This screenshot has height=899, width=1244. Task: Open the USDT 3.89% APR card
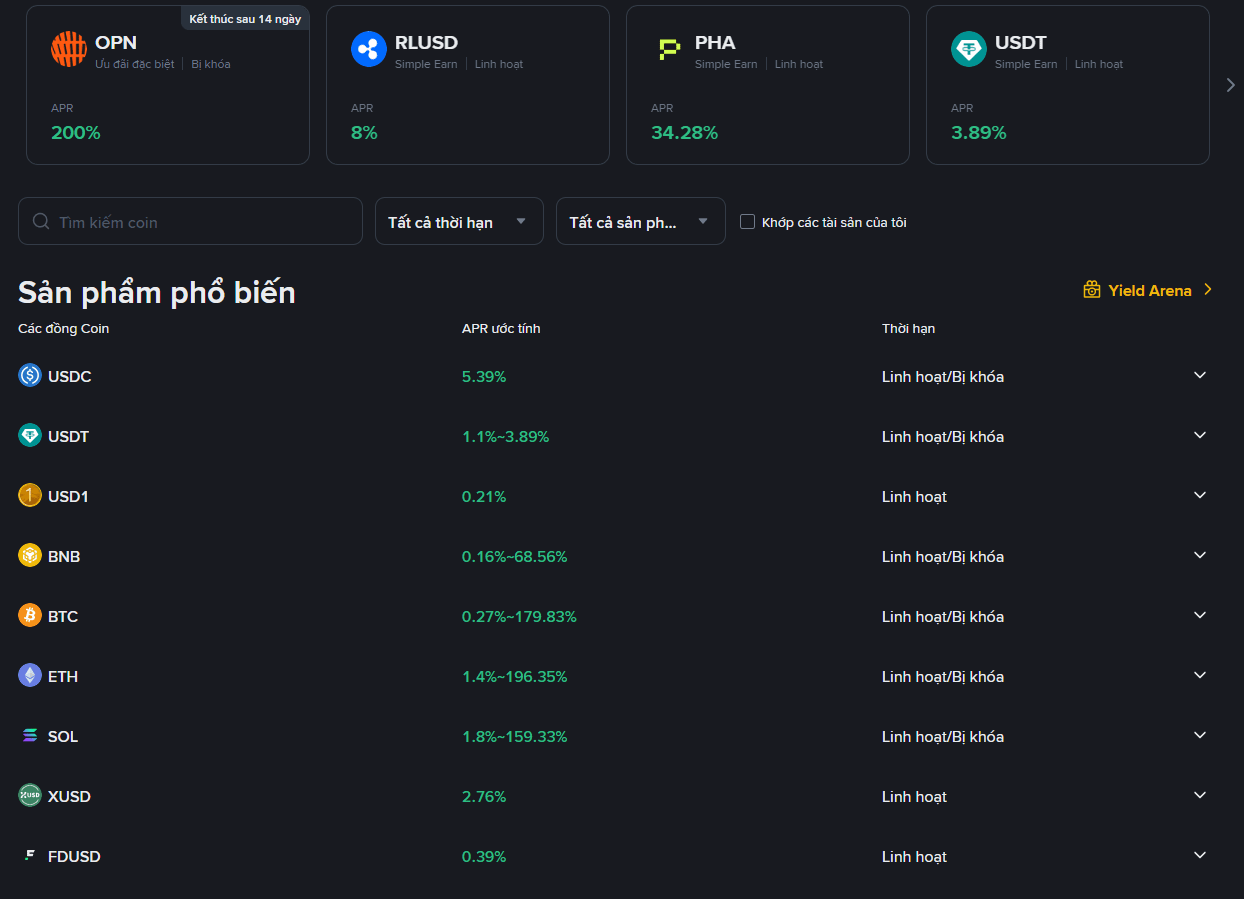click(1068, 85)
